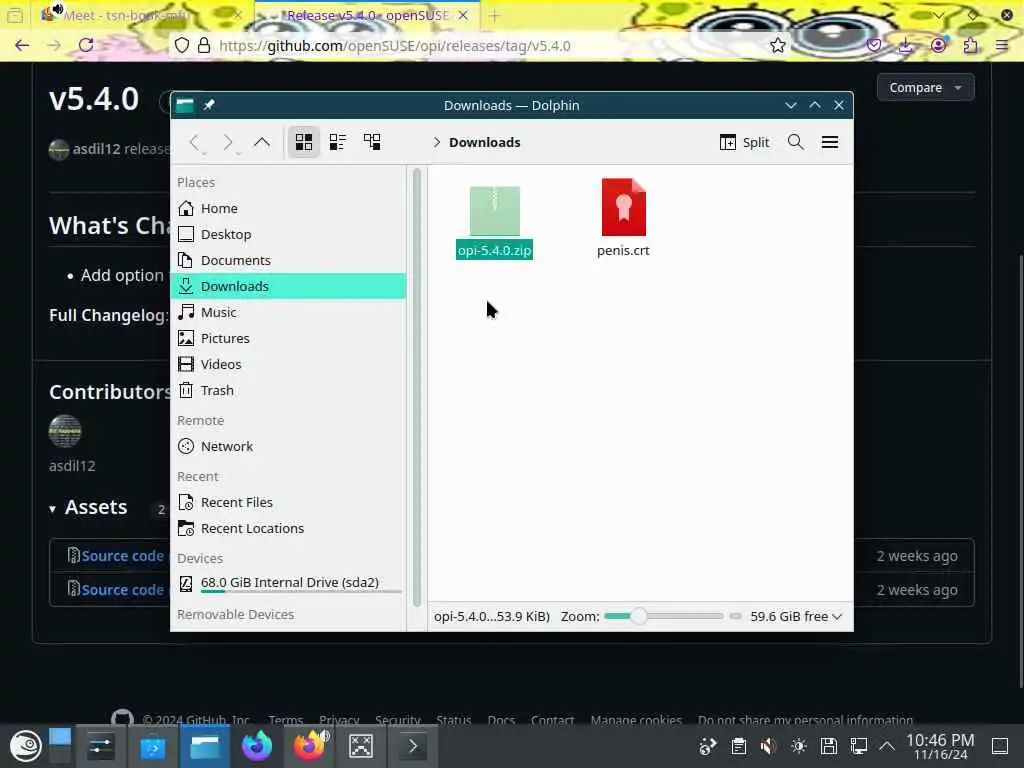Open Music in Places panel
This screenshot has height=768, width=1024.
point(288,312)
